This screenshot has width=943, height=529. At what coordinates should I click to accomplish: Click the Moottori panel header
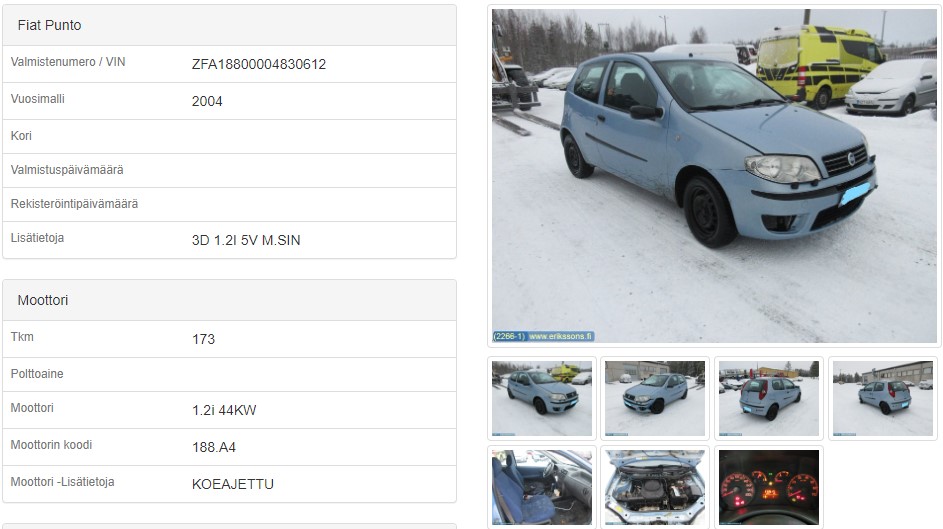click(229, 300)
